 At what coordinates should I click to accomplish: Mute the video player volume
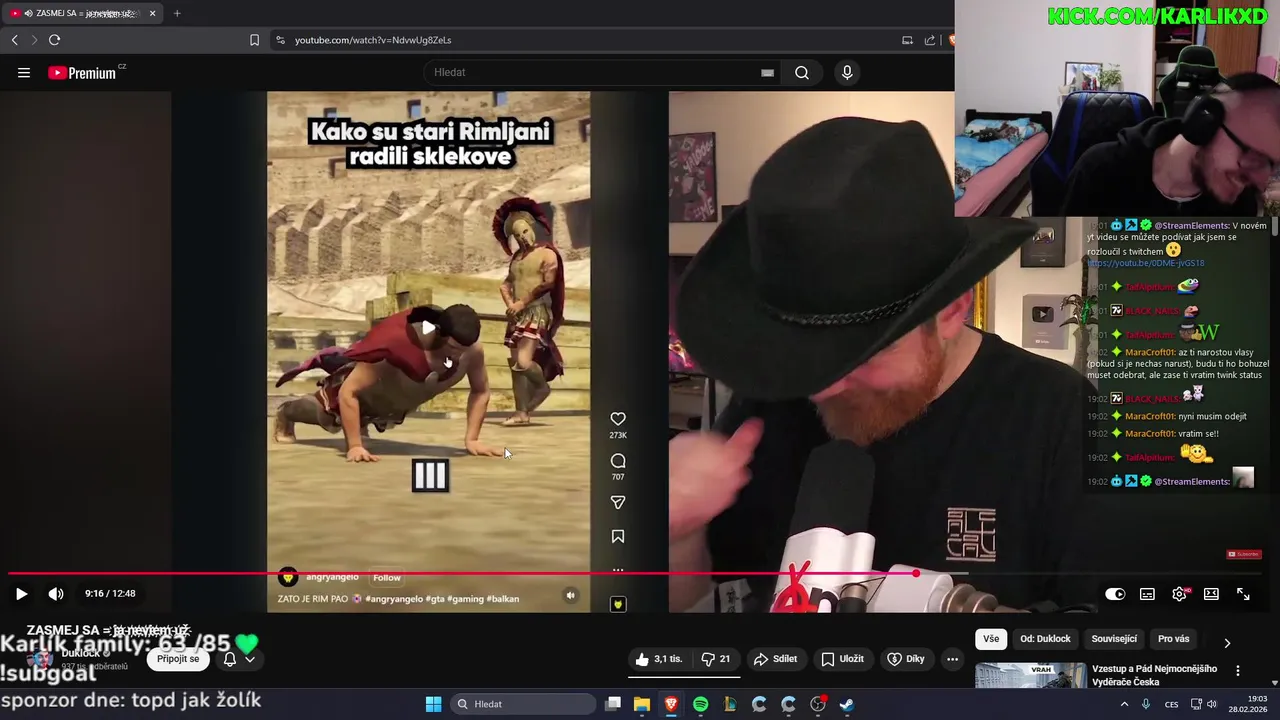[x=56, y=593]
